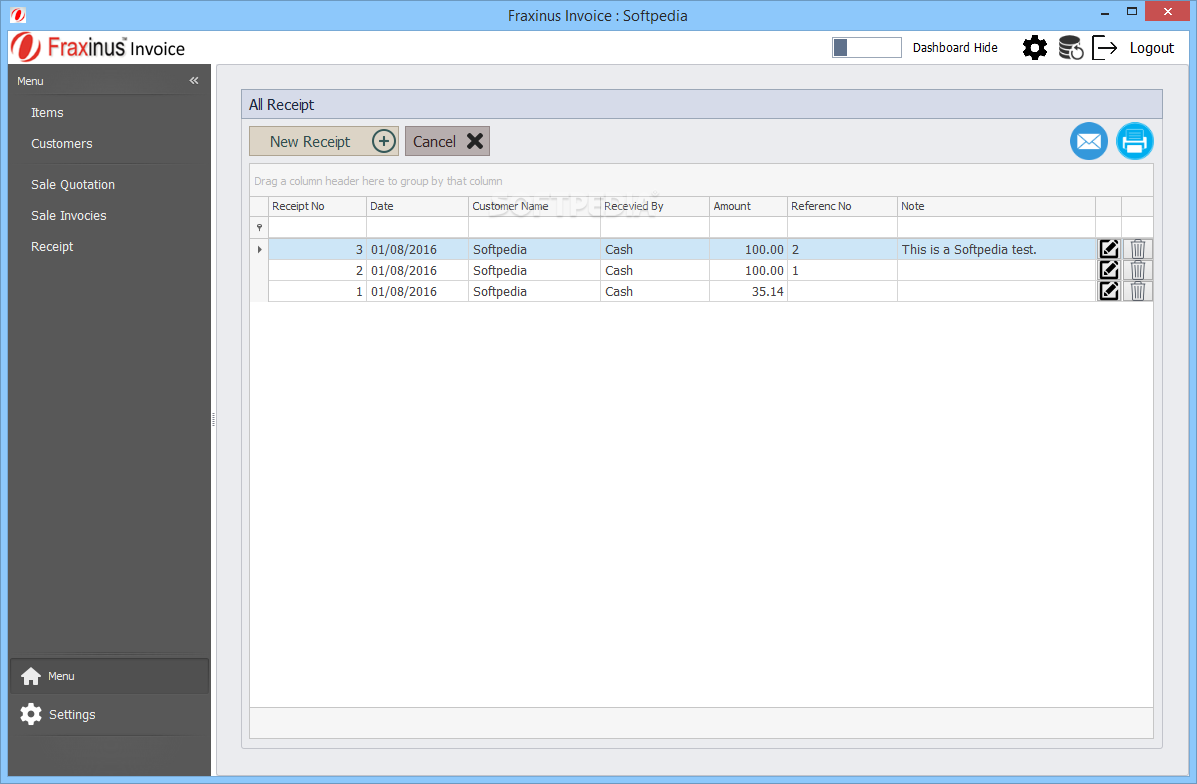The image size is (1197, 784).
Task: Sort by Date column header
Action: point(418,206)
